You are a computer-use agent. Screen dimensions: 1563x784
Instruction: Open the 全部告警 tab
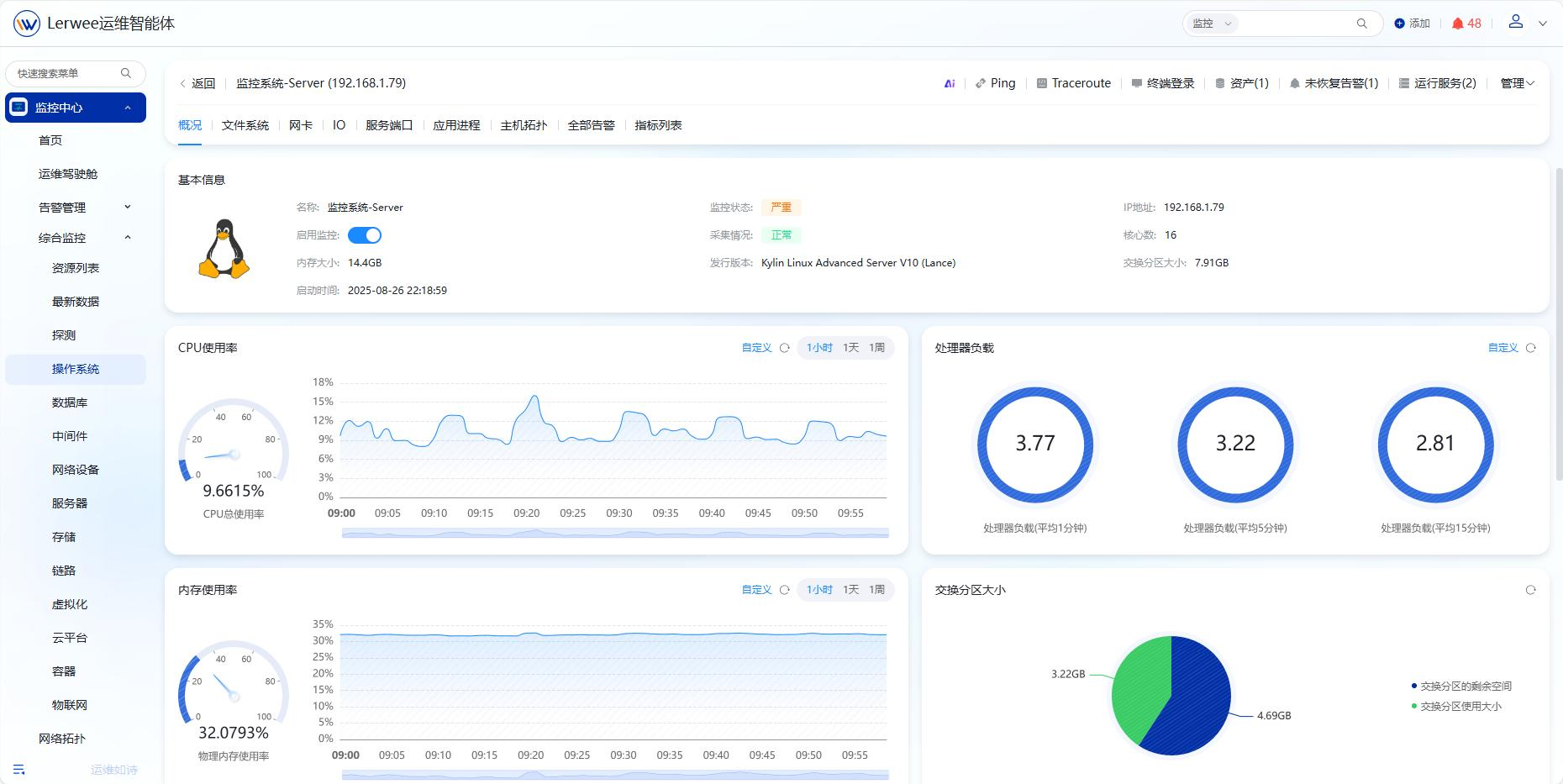[591, 125]
